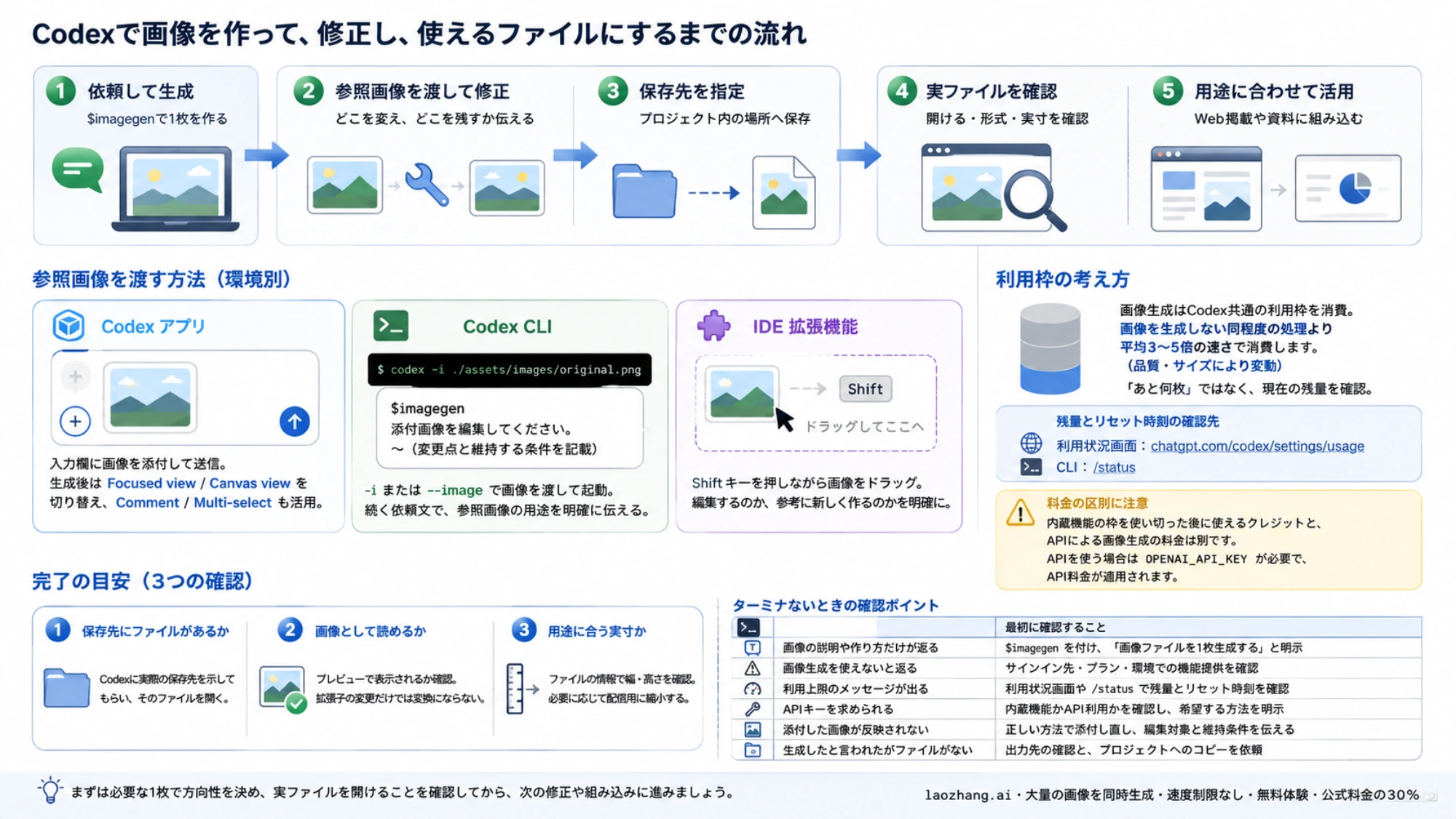Click the pie chart slide icon in step 5
This screenshot has height=819, width=1456.
click(1348, 188)
